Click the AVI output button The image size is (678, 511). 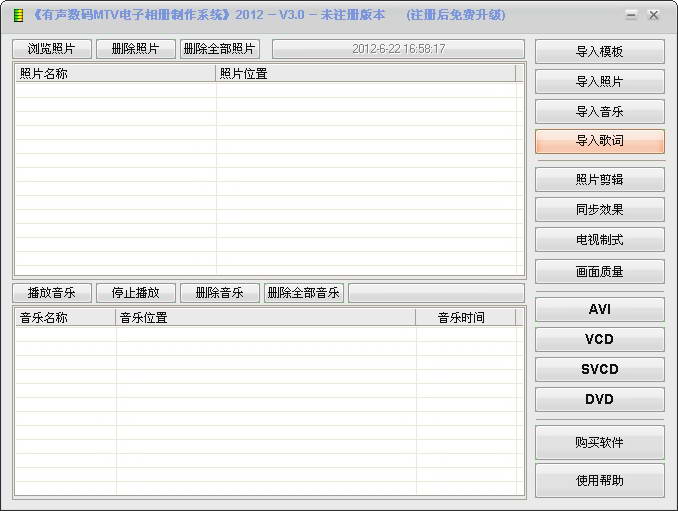(x=600, y=309)
